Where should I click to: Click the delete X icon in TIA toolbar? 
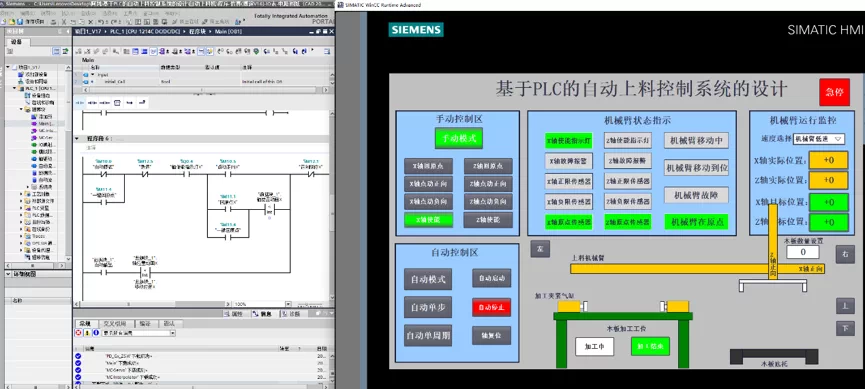point(91,22)
